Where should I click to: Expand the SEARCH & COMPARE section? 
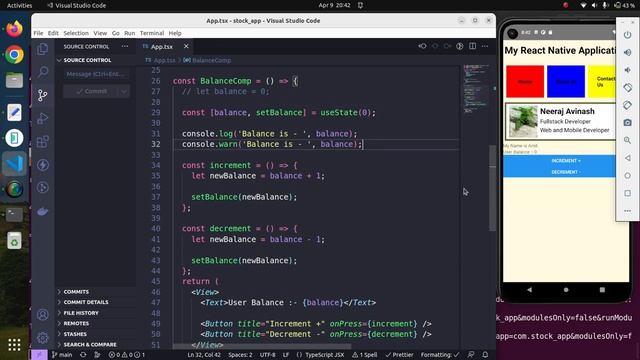[x=90, y=344]
